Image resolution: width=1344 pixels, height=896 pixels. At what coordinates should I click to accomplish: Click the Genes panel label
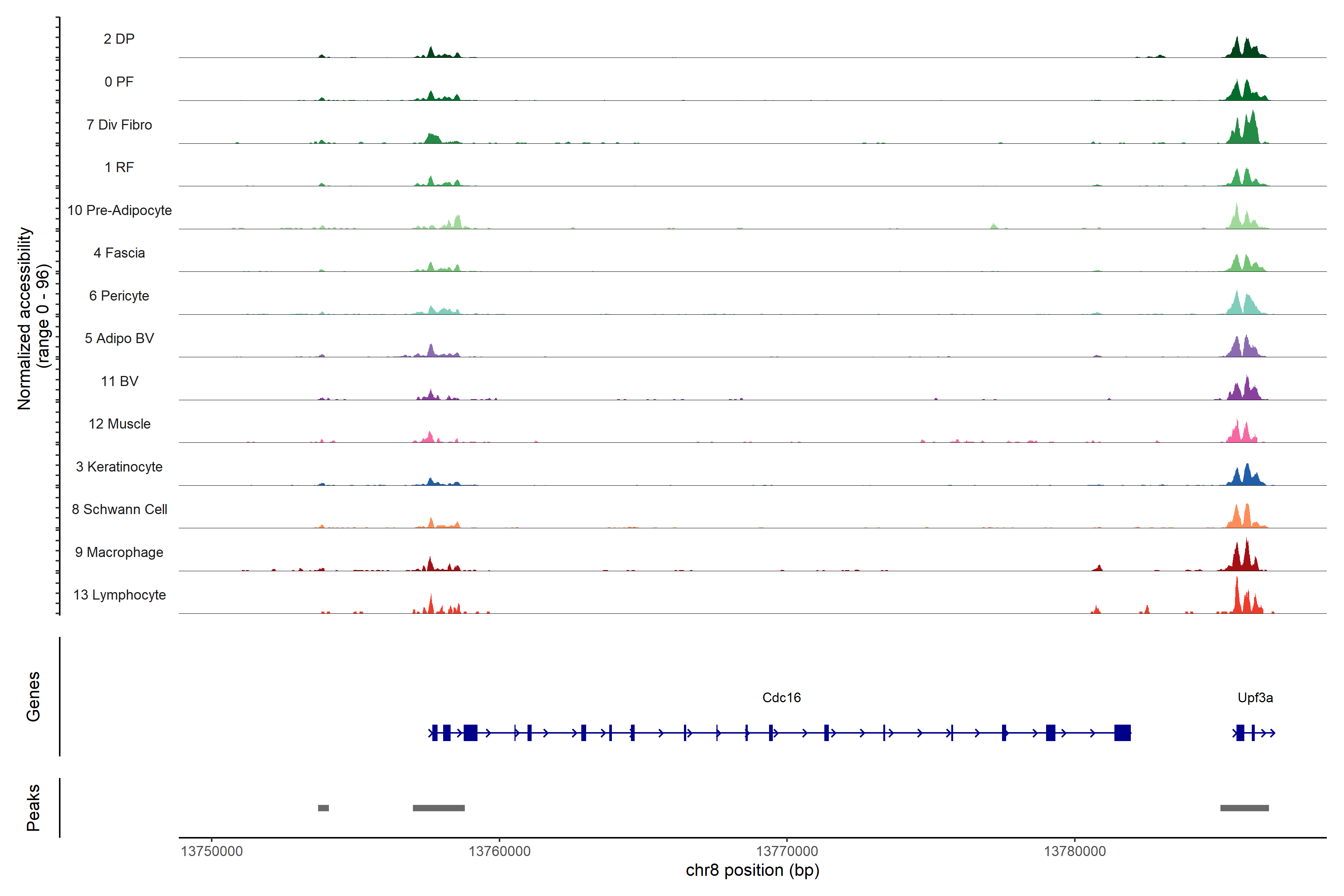33,696
